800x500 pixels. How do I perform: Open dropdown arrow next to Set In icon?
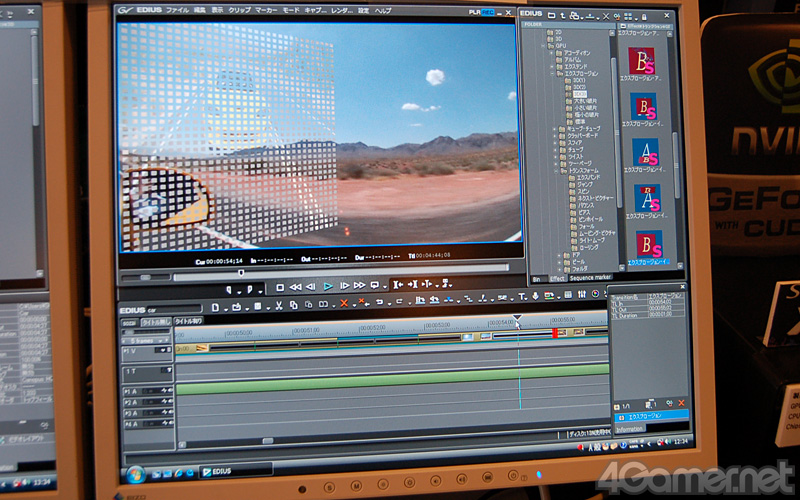point(239,292)
